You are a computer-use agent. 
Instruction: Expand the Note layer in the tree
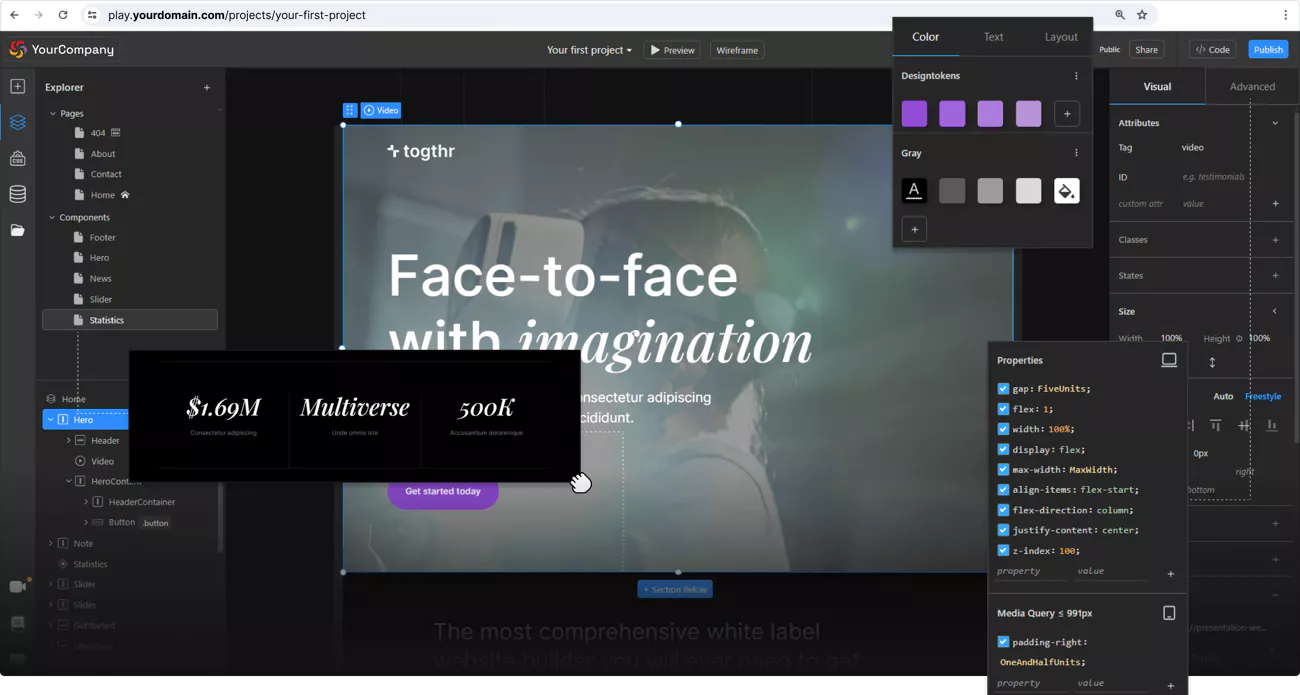point(49,543)
